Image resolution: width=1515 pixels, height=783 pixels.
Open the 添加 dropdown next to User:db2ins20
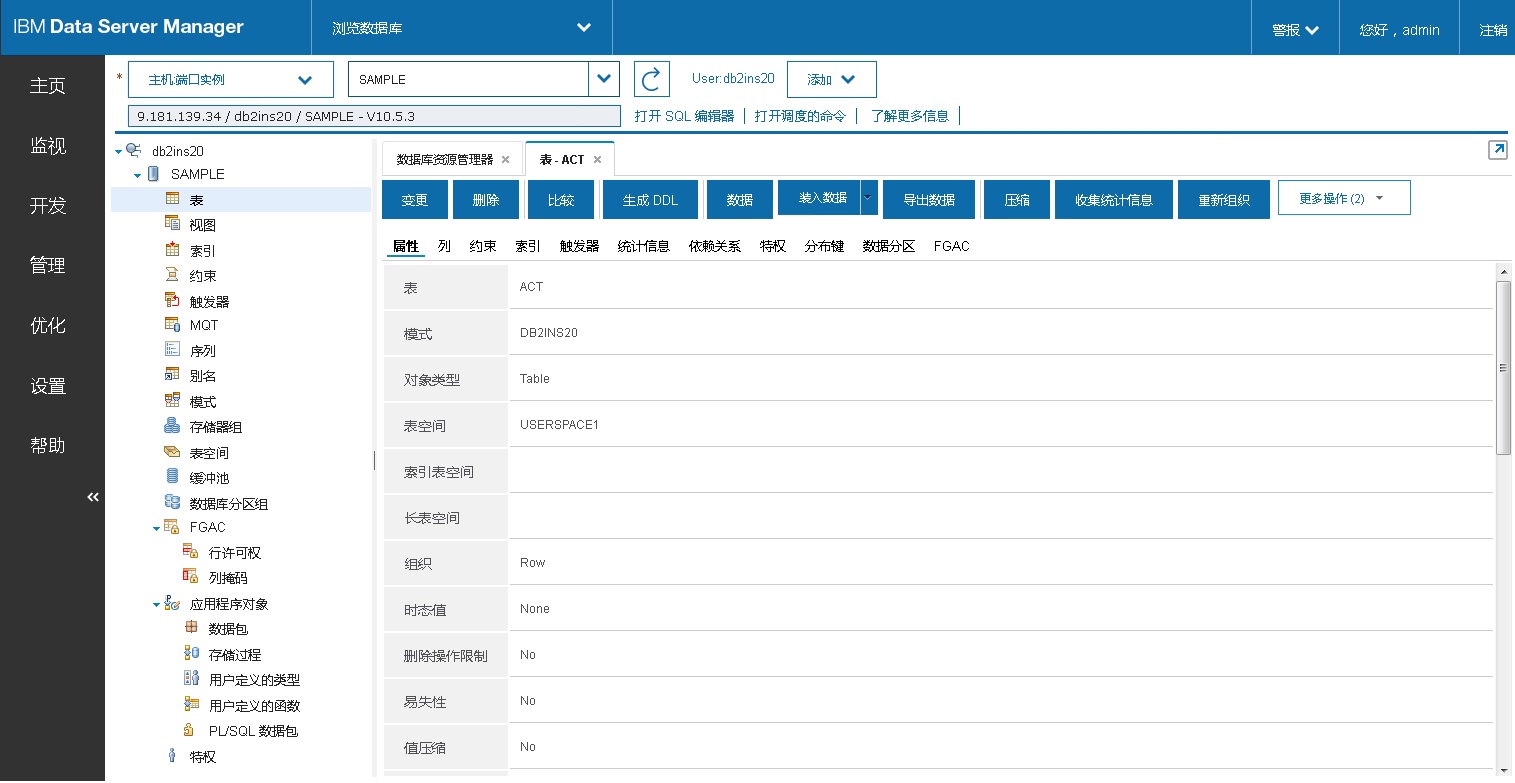[831, 79]
